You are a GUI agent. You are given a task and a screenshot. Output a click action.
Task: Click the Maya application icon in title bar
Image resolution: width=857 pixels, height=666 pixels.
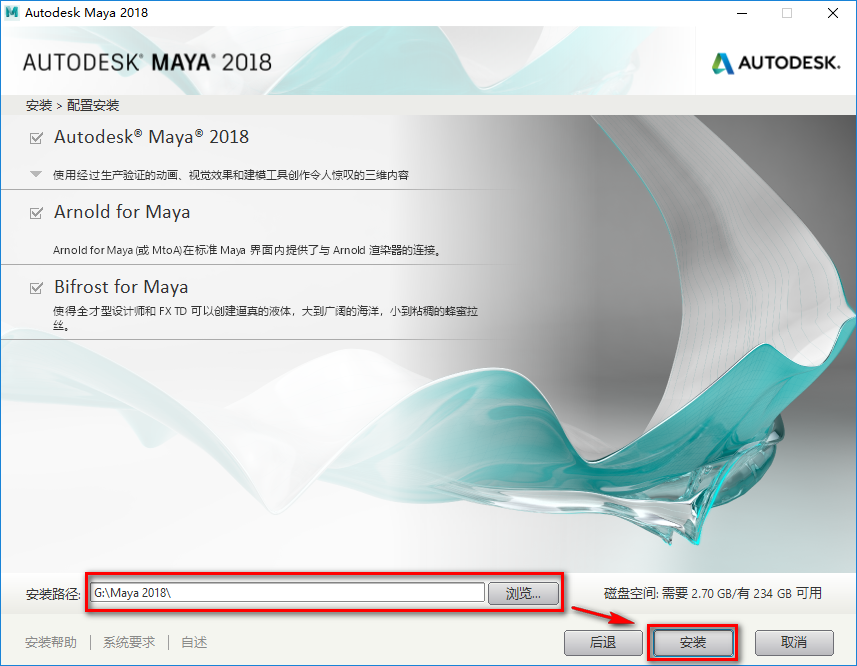[13, 13]
